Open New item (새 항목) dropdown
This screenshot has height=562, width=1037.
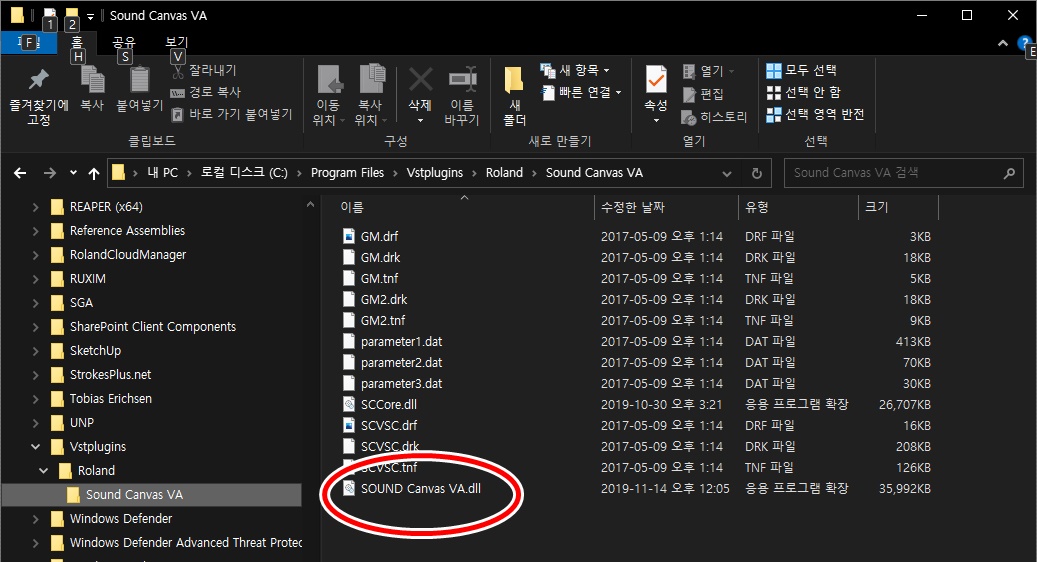575,70
